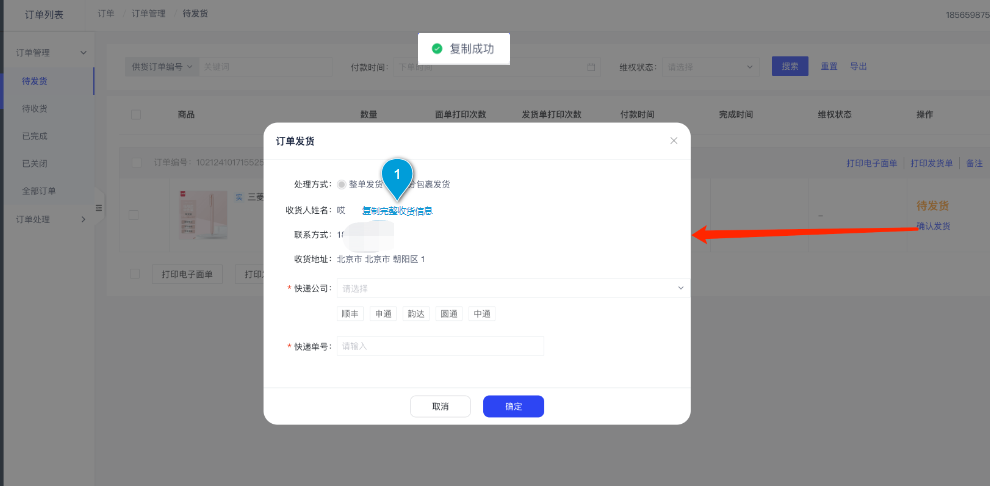Go to 待收货 in sidebar
Viewport: 990px width, 486px height.
[x=35, y=108]
